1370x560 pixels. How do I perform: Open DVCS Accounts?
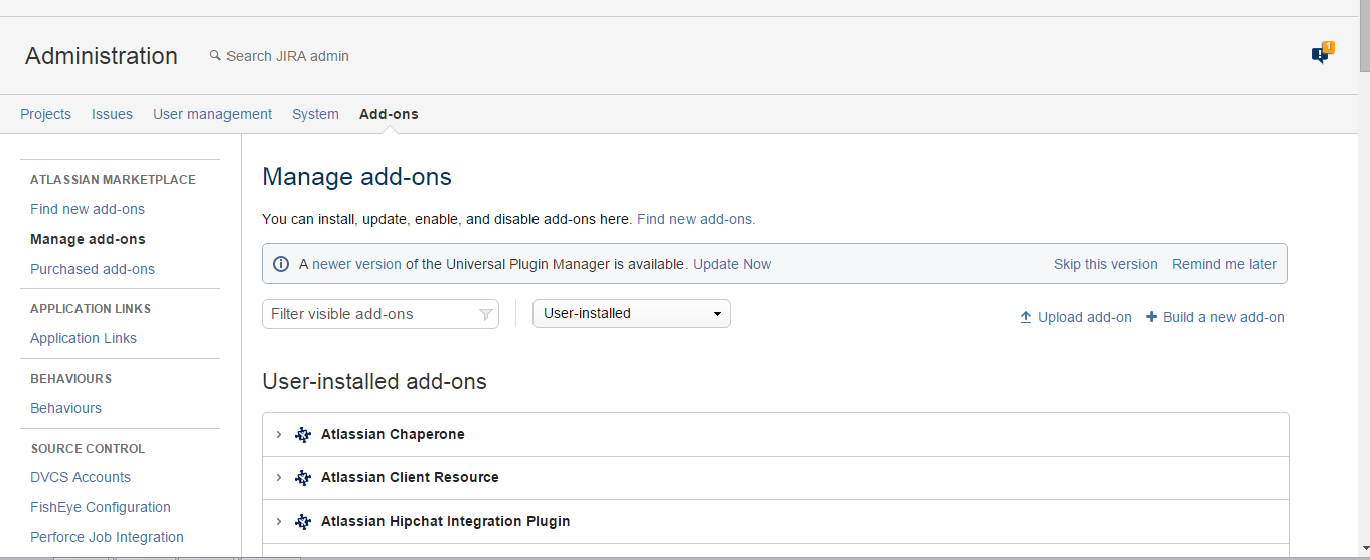pos(80,477)
